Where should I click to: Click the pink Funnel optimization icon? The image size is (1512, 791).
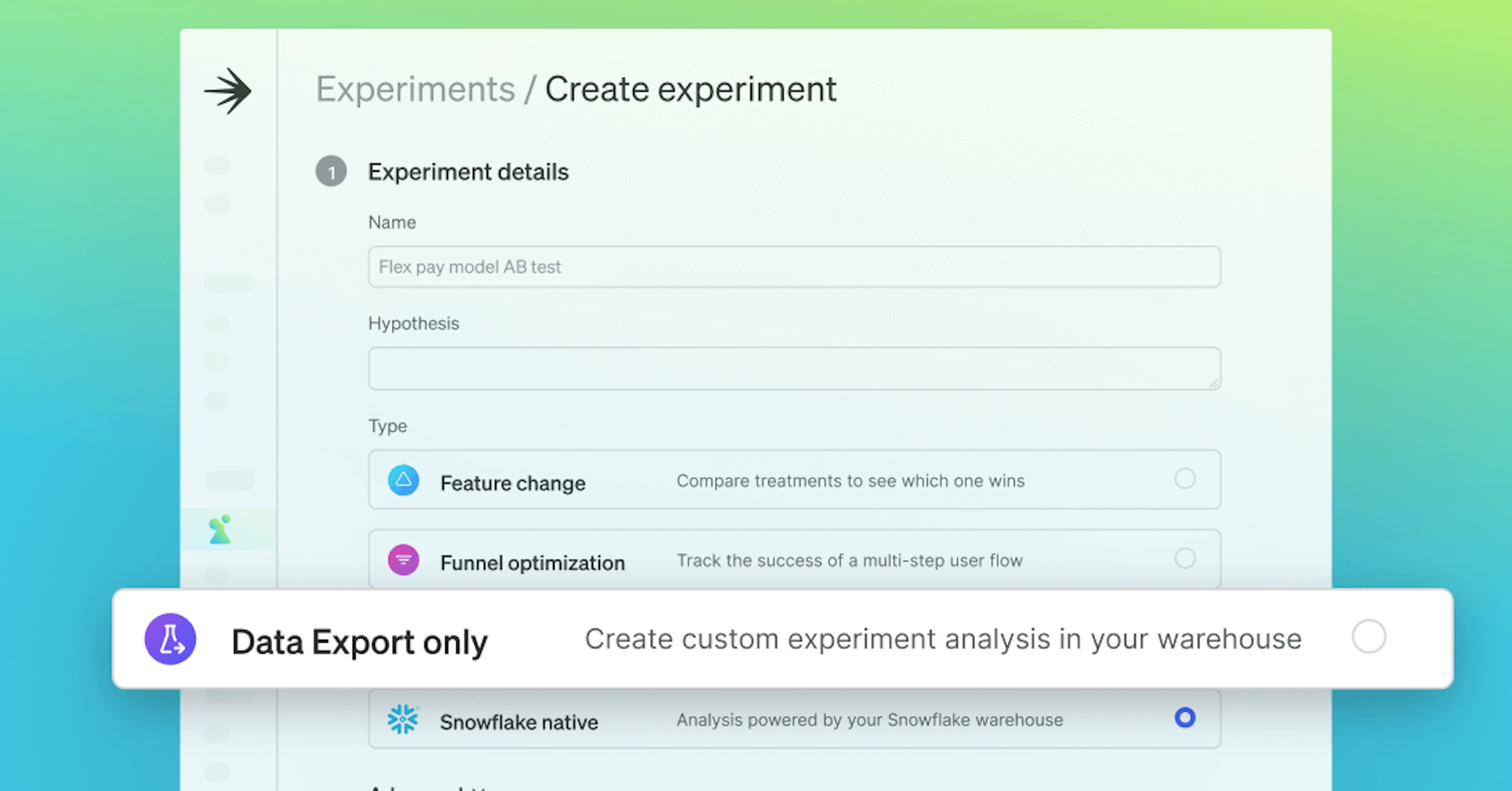[x=403, y=559]
